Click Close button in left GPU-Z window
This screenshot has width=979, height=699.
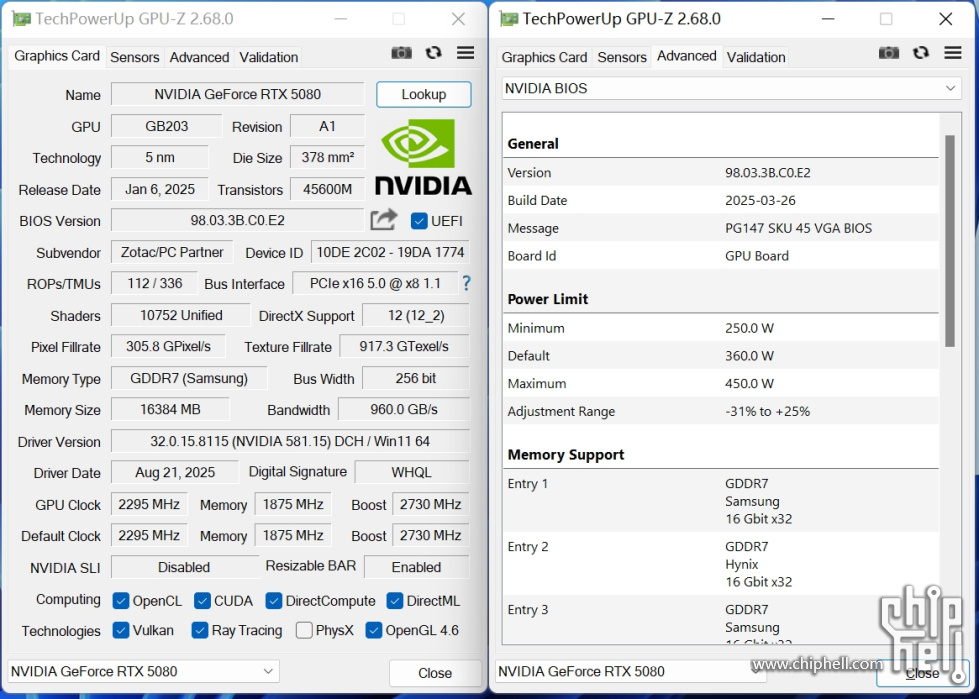coord(435,673)
